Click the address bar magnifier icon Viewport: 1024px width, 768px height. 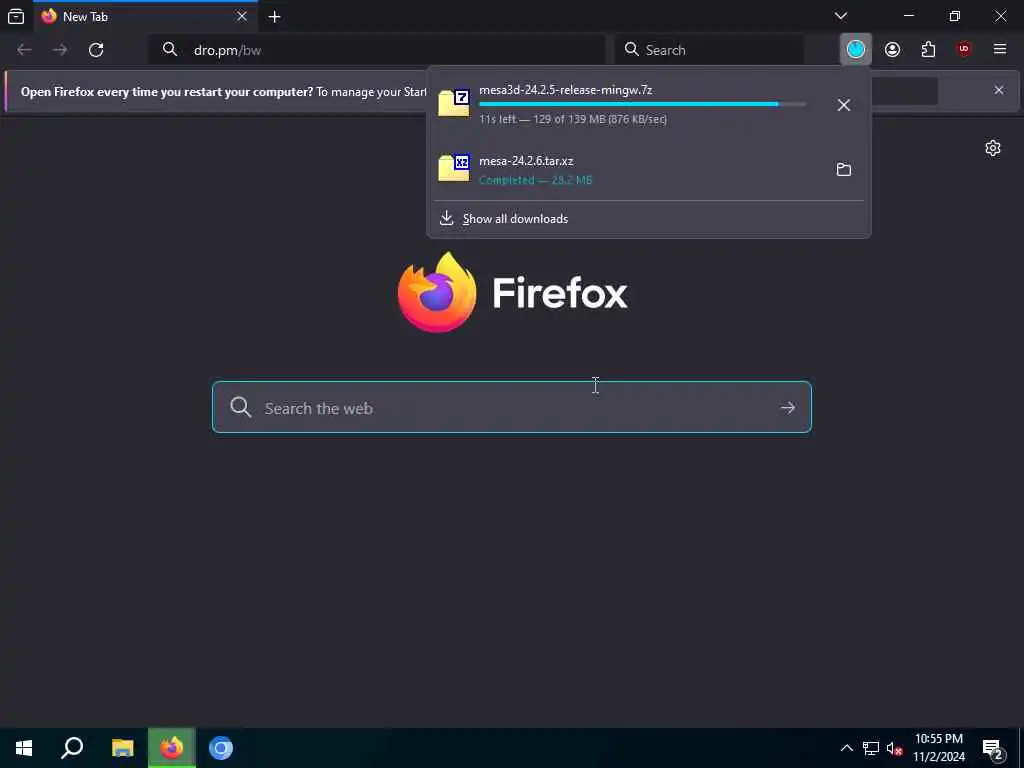[x=170, y=50]
